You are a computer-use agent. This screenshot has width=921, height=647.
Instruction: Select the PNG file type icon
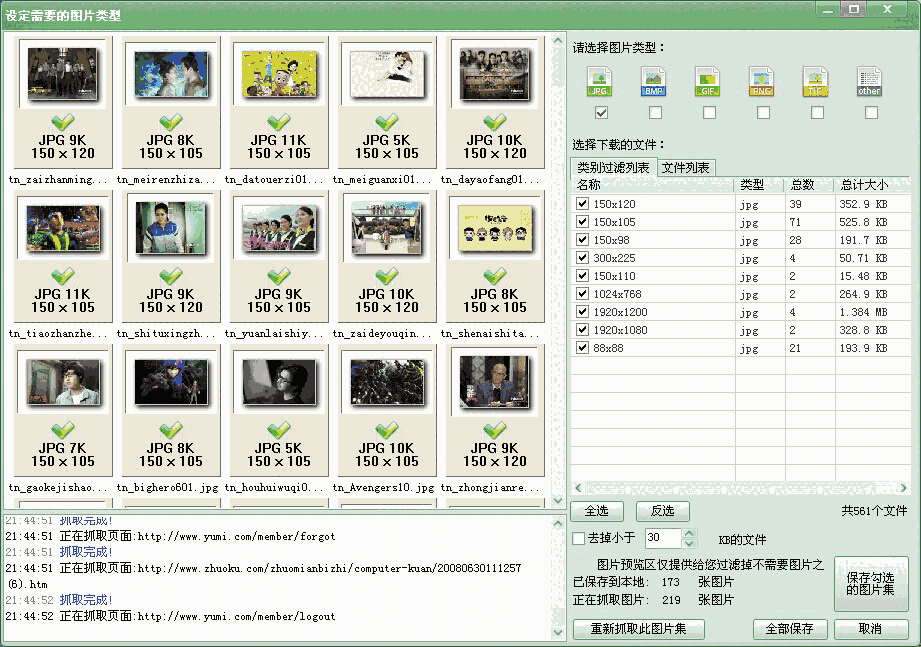[760, 80]
